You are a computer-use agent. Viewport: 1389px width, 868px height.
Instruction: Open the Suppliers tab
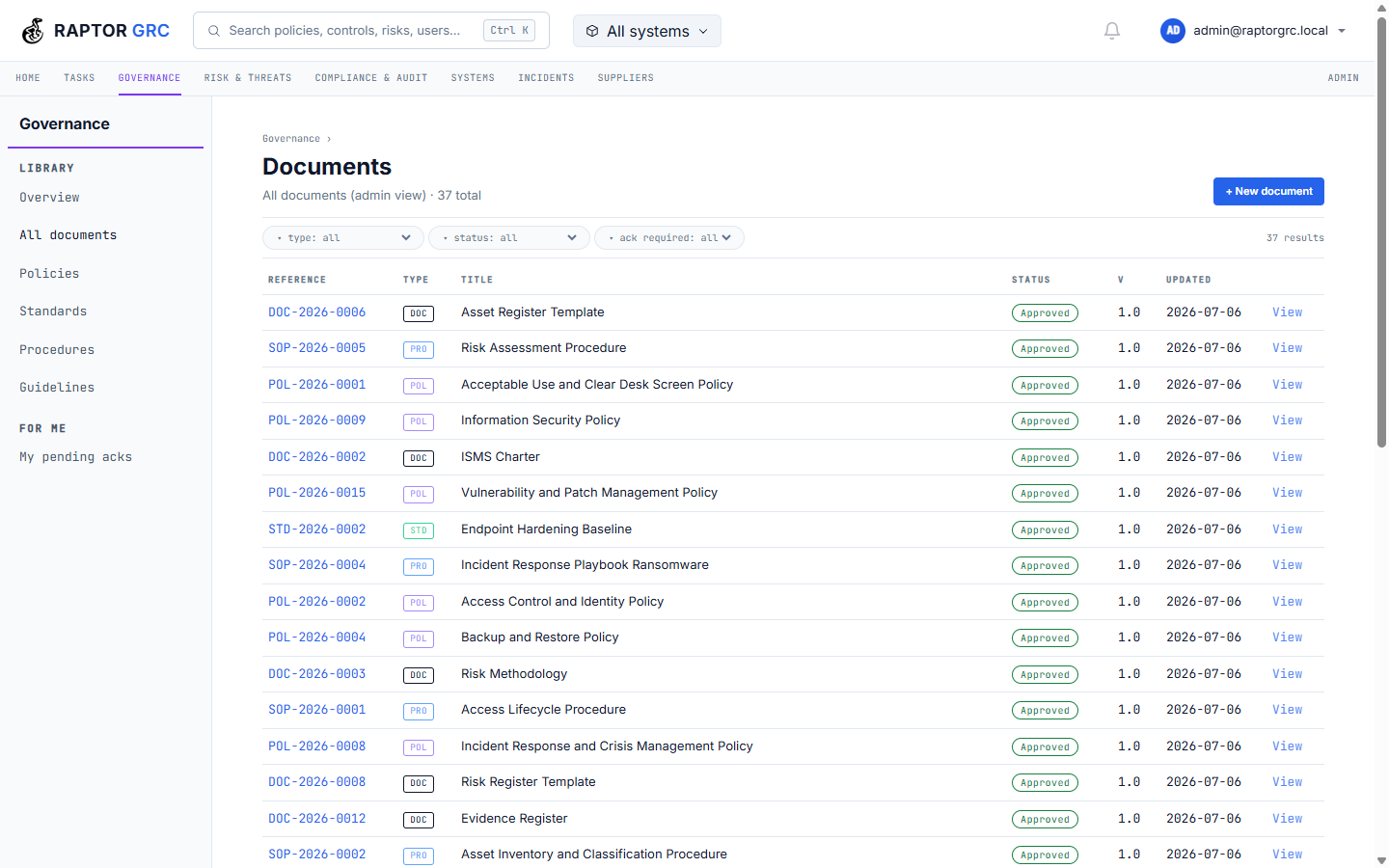coord(625,78)
